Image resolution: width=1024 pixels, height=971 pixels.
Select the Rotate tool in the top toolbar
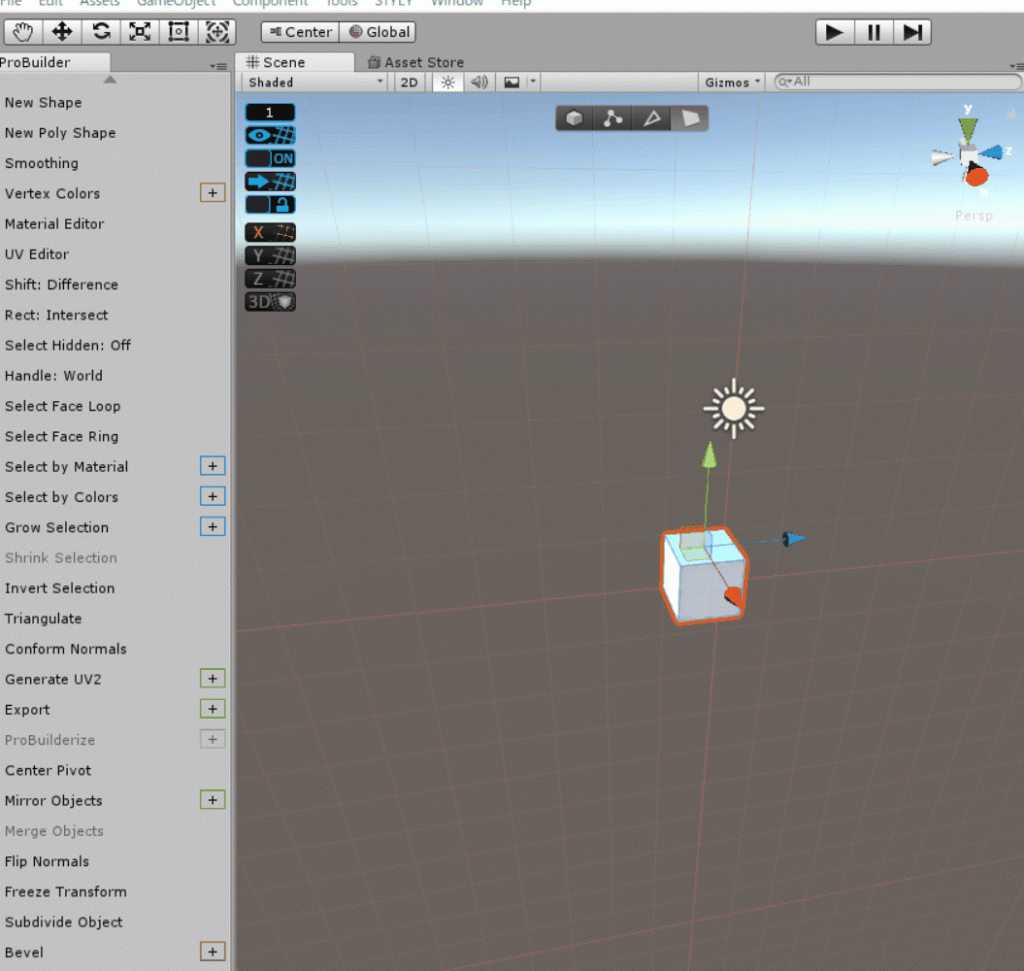tap(100, 32)
